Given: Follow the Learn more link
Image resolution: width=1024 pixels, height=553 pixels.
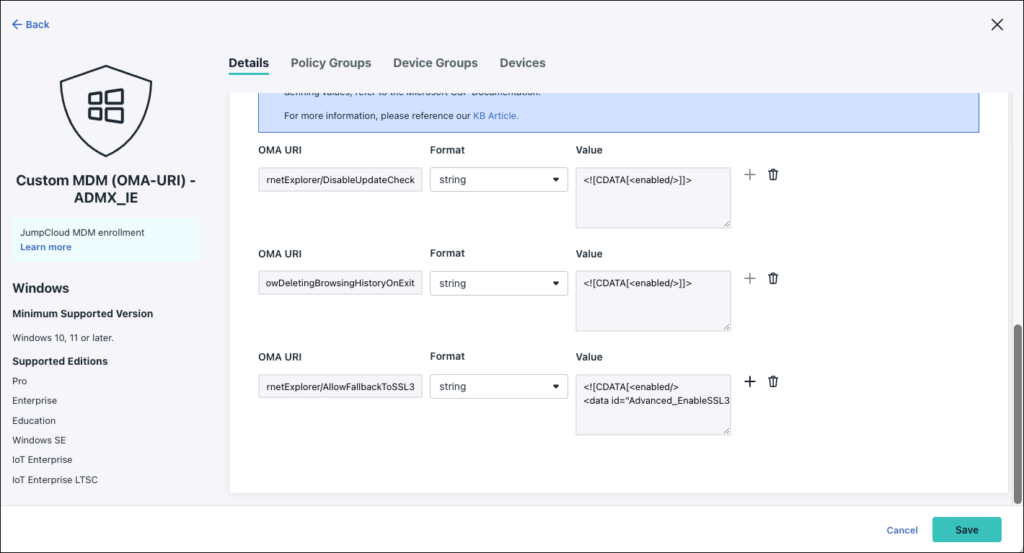Looking at the screenshot, I should 46,247.
